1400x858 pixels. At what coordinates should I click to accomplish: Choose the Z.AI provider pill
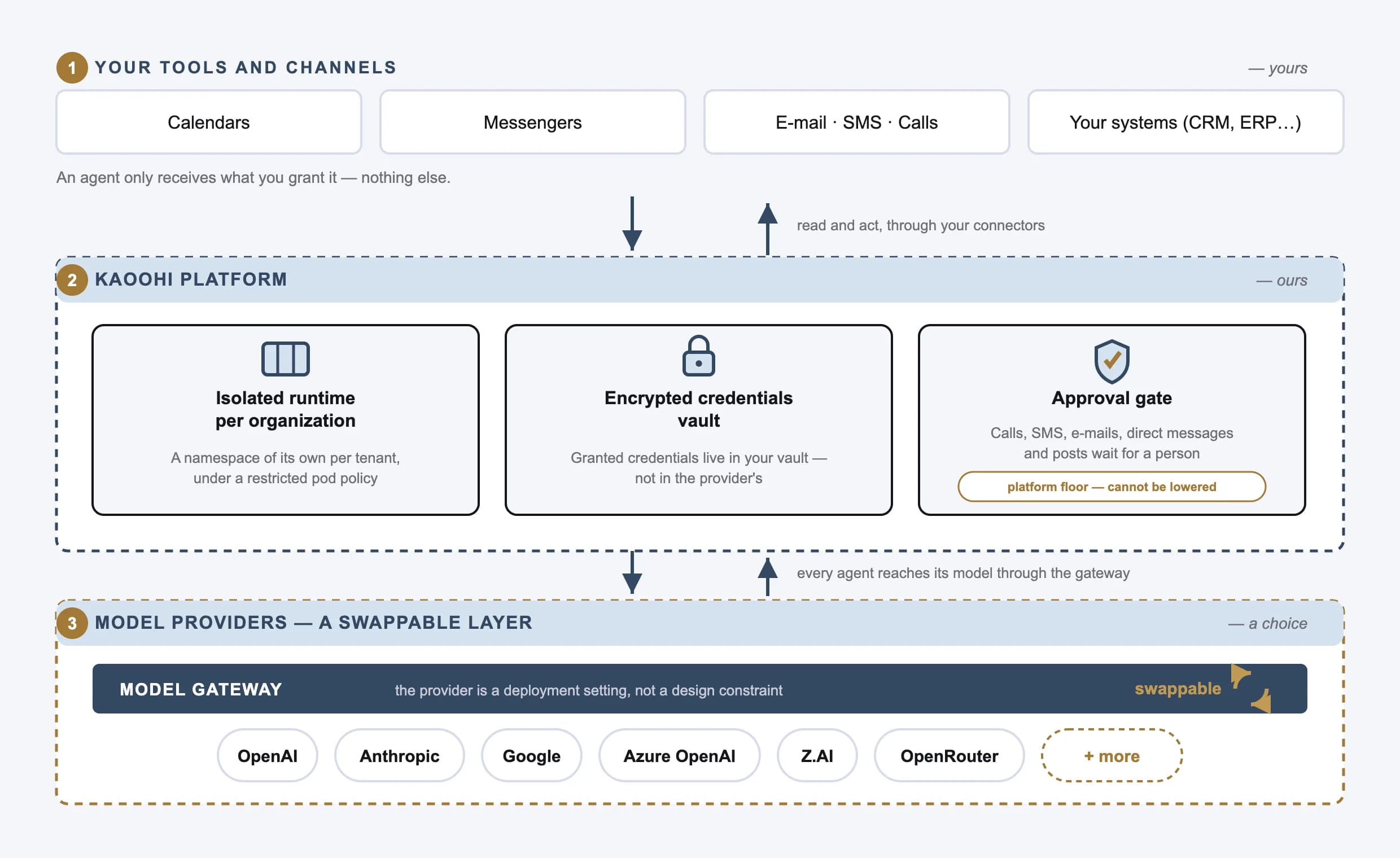[817, 755]
